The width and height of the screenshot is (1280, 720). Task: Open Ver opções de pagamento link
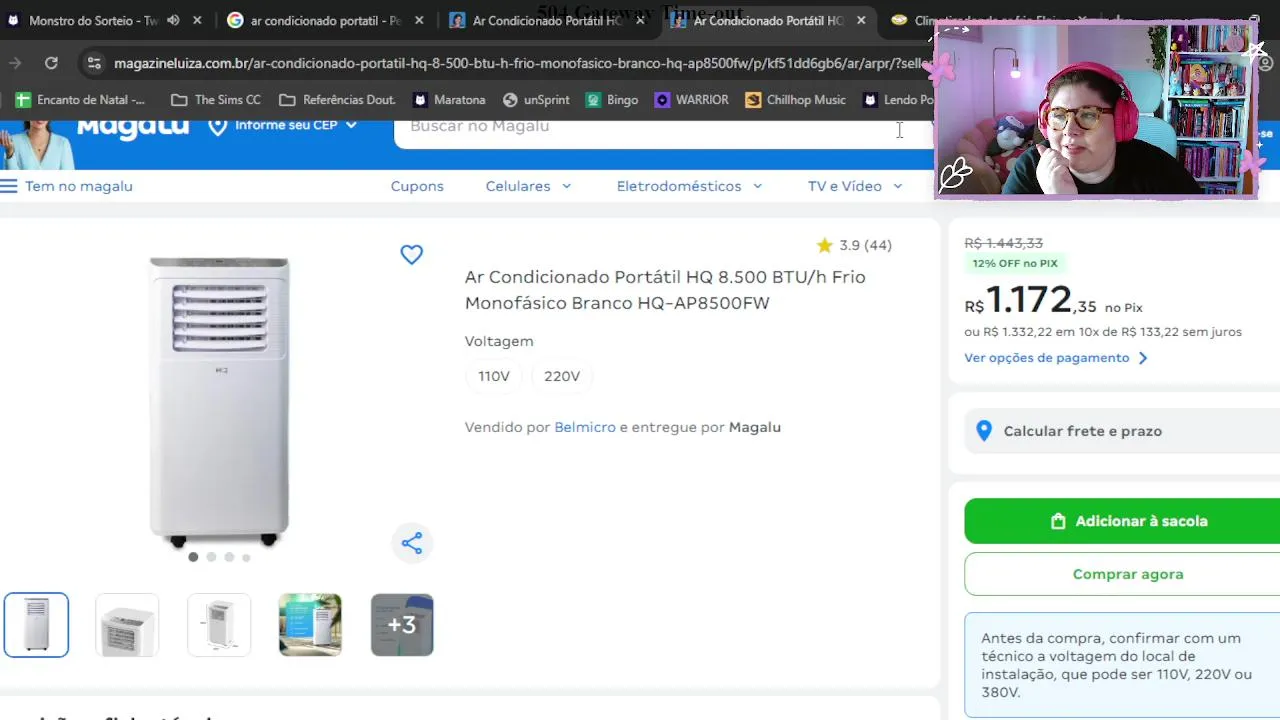(x=1055, y=358)
